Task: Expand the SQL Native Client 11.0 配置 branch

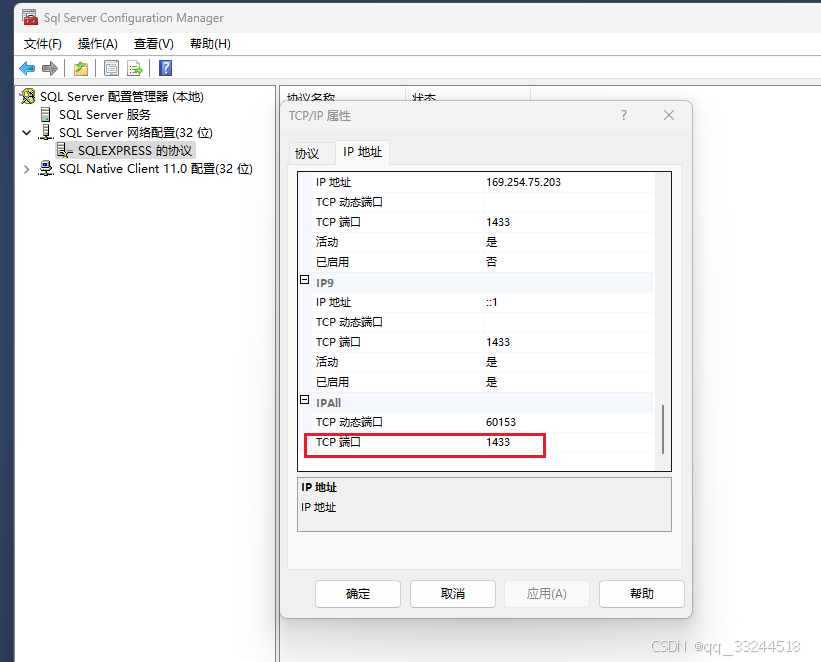Action: (x=26, y=168)
